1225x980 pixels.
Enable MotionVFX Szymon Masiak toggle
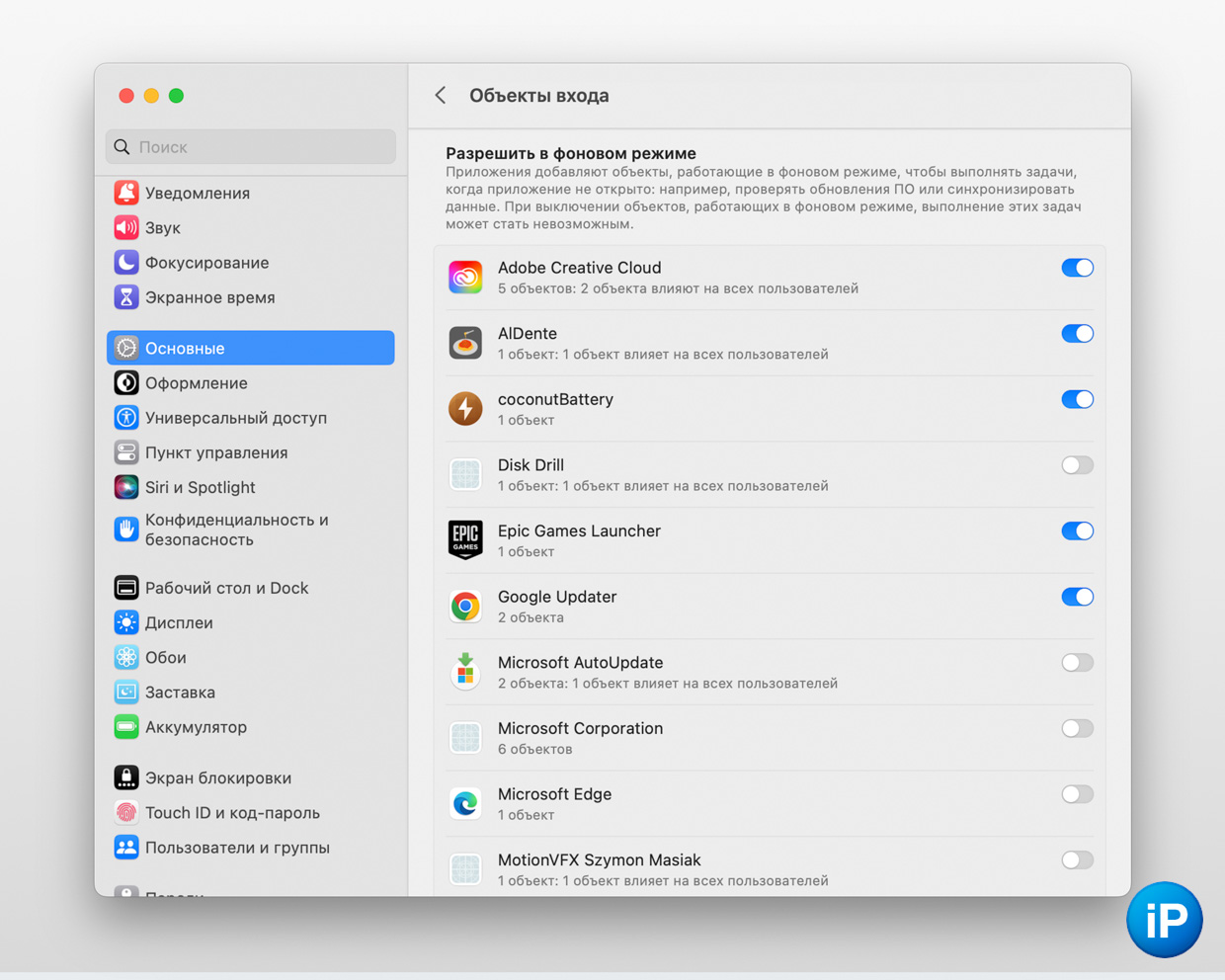(1077, 860)
